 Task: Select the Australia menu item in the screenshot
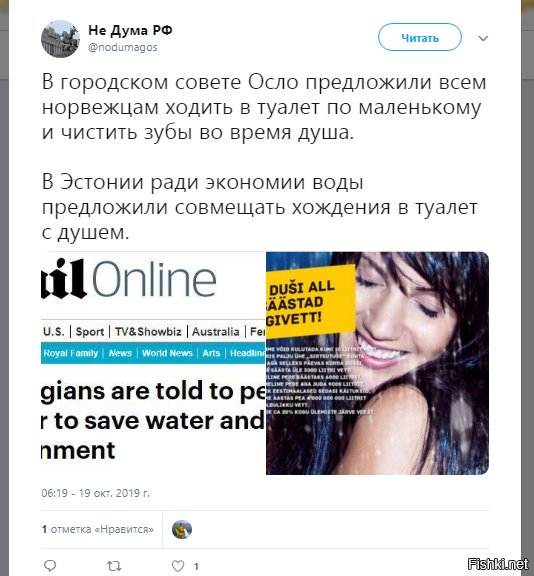(x=216, y=332)
